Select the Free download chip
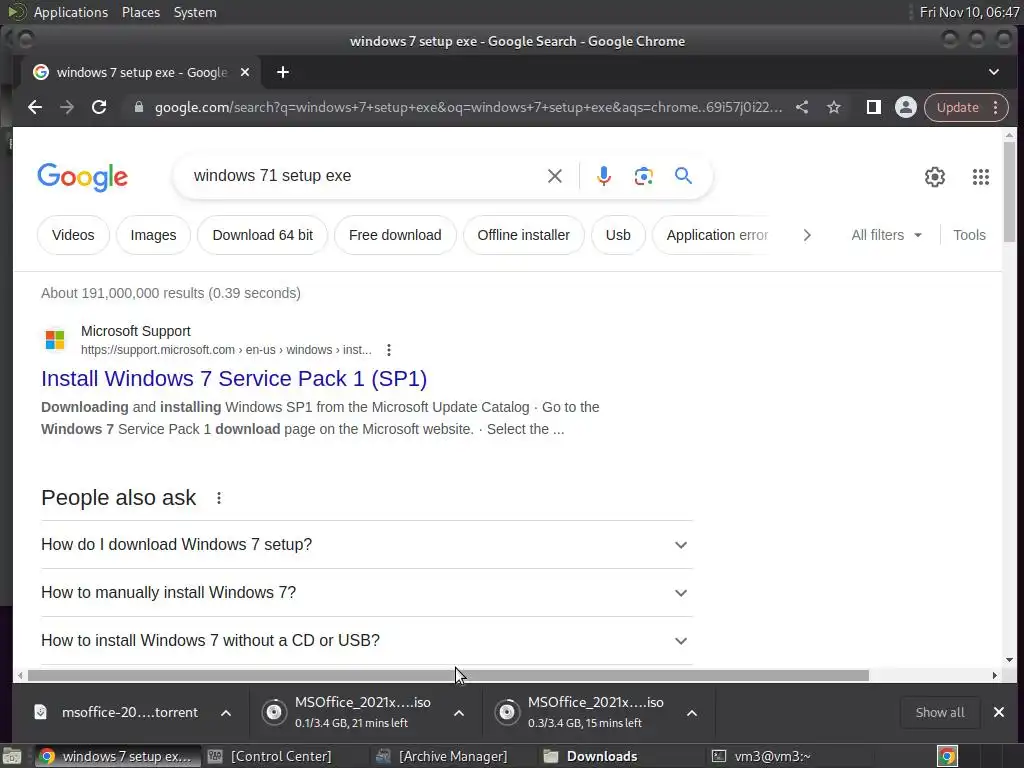The width and height of the screenshot is (1024, 768). click(395, 235)
